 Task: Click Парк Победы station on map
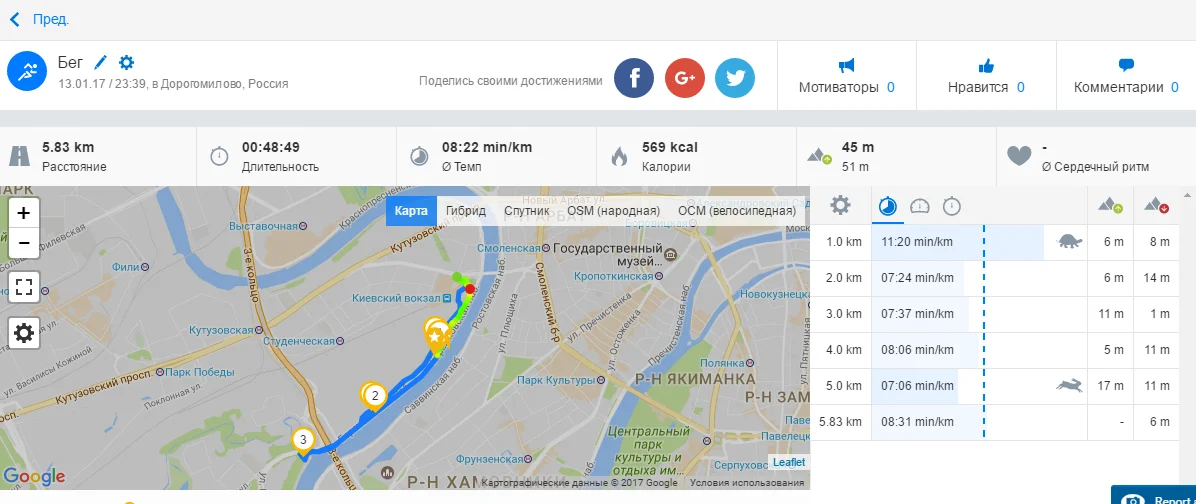(x=195, y=373)
